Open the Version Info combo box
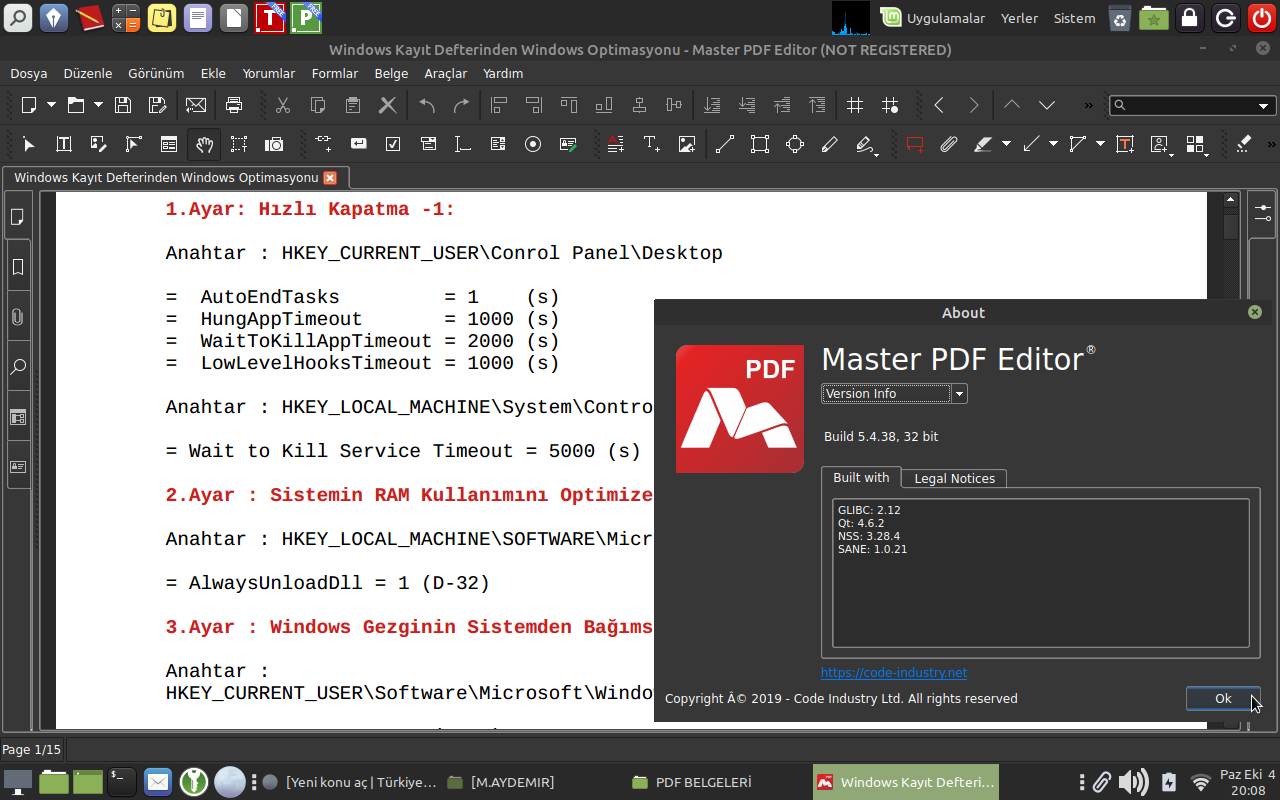Image resolution: width=1280 pixels, height=800 pixels. [x=894, y=394]
